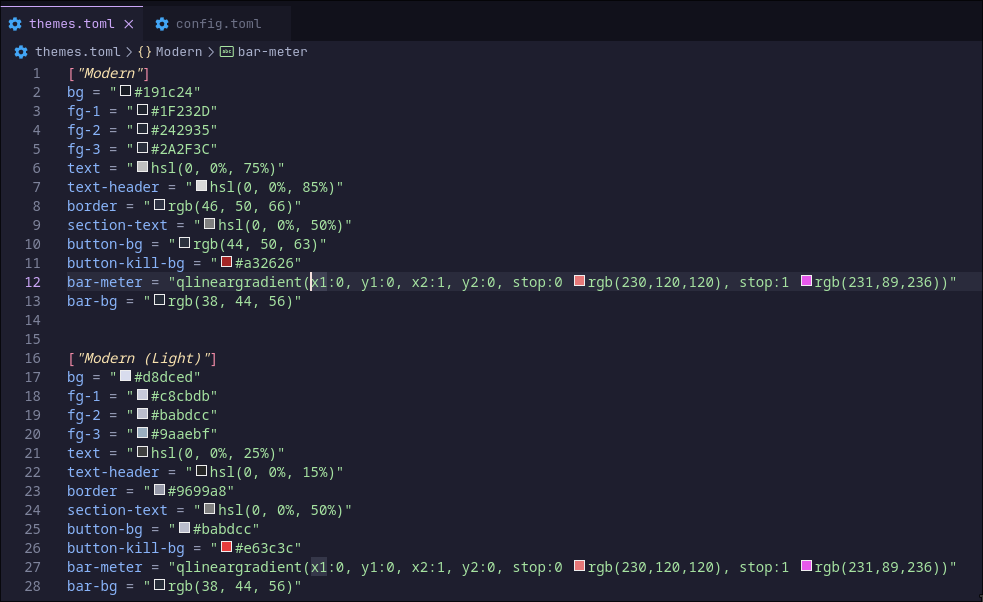Open themes.toml breadcrumb file item
The height and width of the screenshot is (602, 983).
tap(77, 51)
